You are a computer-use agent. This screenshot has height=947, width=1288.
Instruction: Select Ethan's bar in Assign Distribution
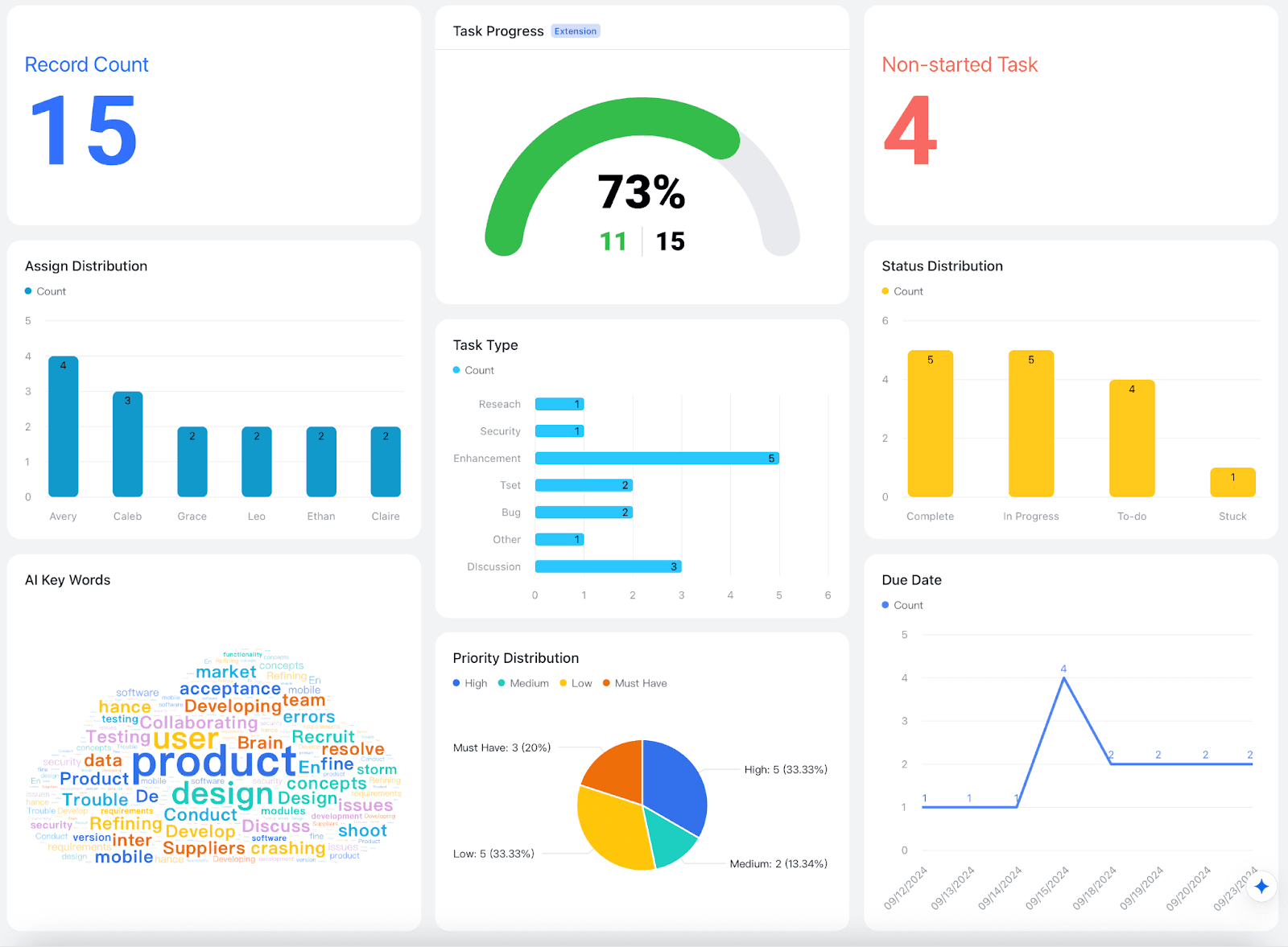tap(321, 462)
